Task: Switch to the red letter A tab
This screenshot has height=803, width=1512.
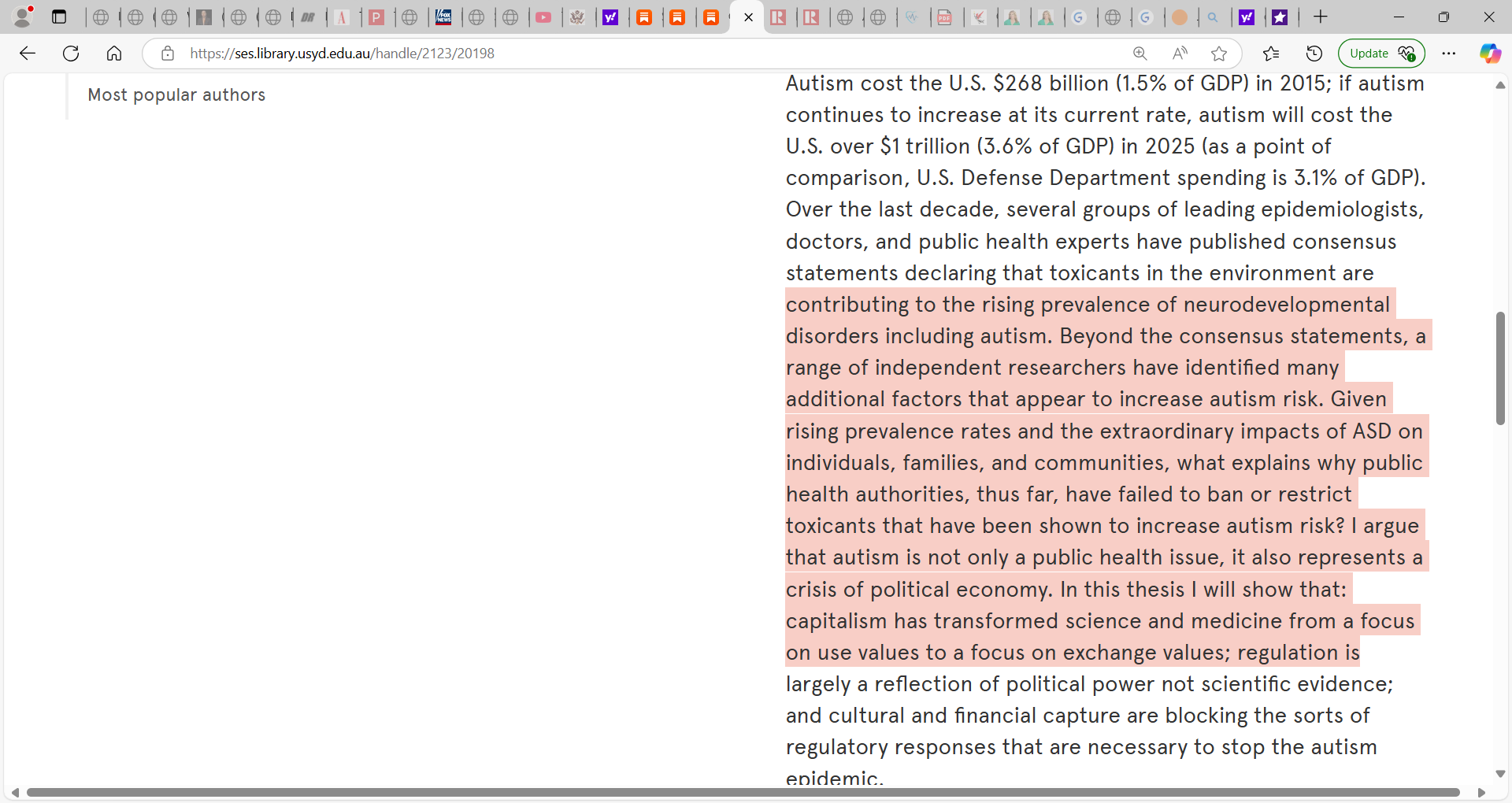Action: click(x=343, y=17)
